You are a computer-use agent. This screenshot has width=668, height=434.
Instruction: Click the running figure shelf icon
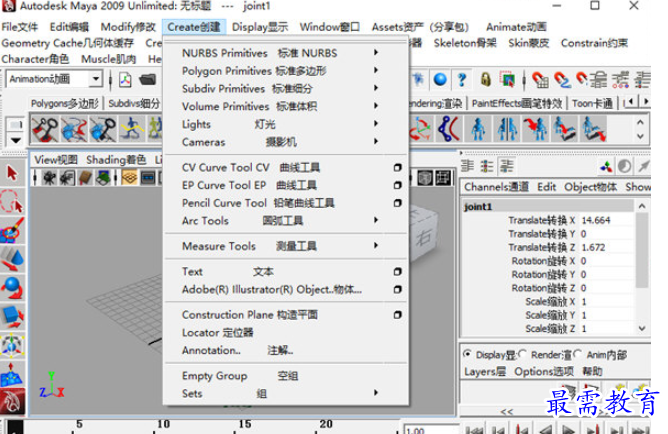pyautogui.click(x=132, y=129)
